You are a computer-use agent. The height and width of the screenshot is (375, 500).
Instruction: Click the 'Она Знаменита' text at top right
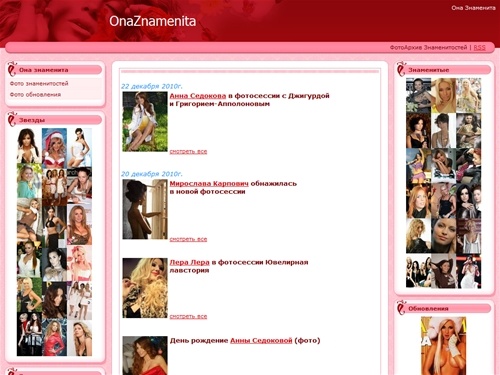tap(473, 8)
